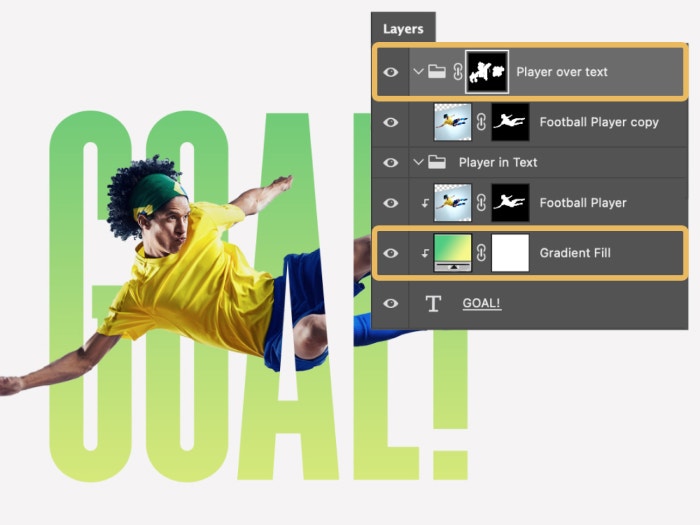The width and height of the screenshot is (700, 525).
Task: Click the type layer T icon
Action: [x=433, y=304]
